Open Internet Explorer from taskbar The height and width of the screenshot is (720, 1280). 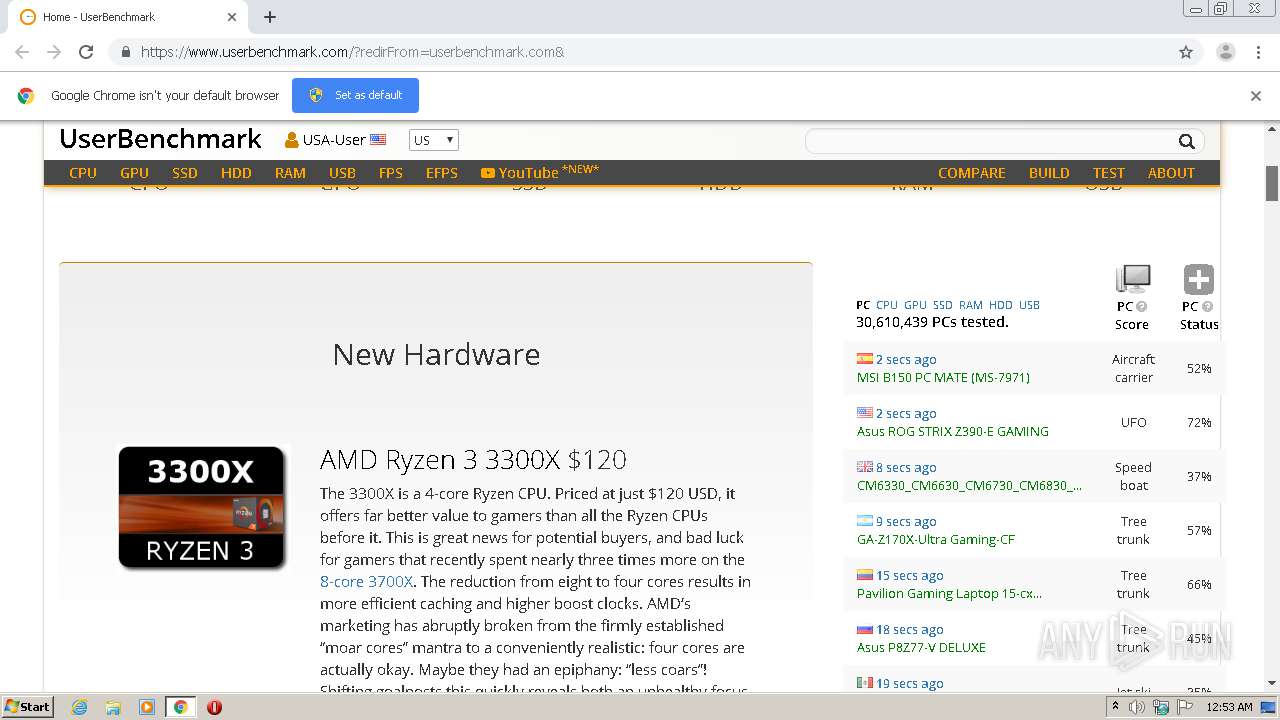tap(80, 707)
